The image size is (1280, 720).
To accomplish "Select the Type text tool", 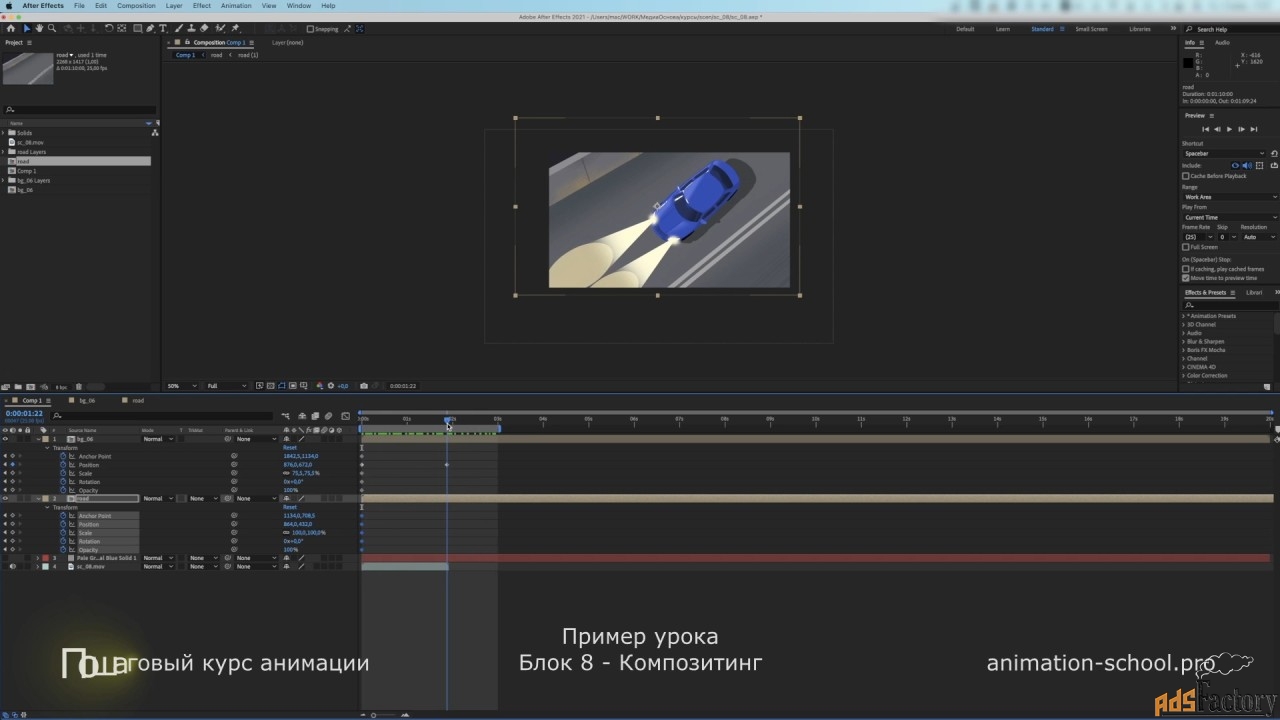I will [x=163, y=29].
